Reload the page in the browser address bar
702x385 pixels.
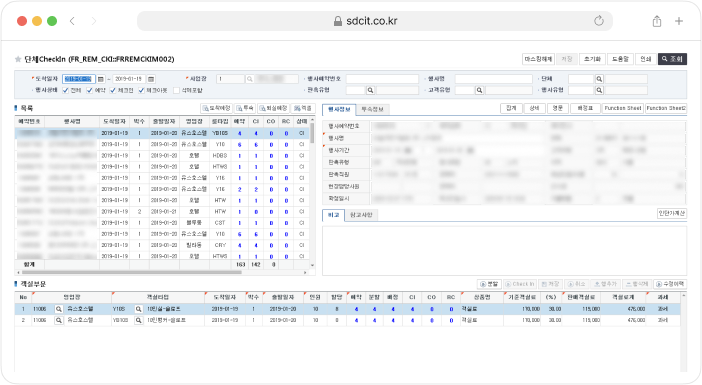(x=599, y=21)
